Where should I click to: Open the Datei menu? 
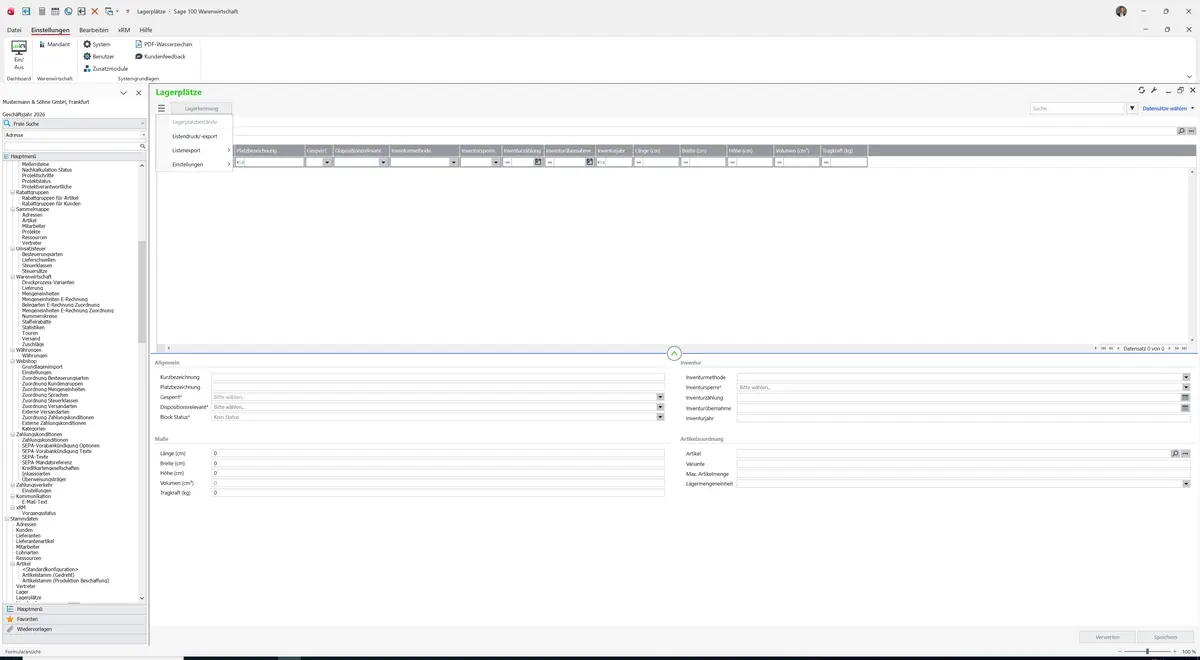click(14, 30)
